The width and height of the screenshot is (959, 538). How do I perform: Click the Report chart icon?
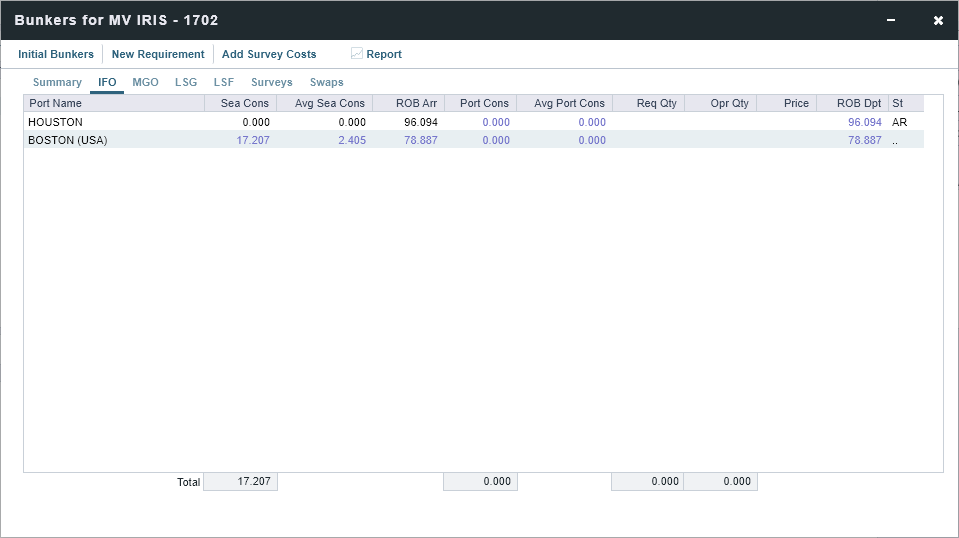pyautogui.click(x=357, y=54)
